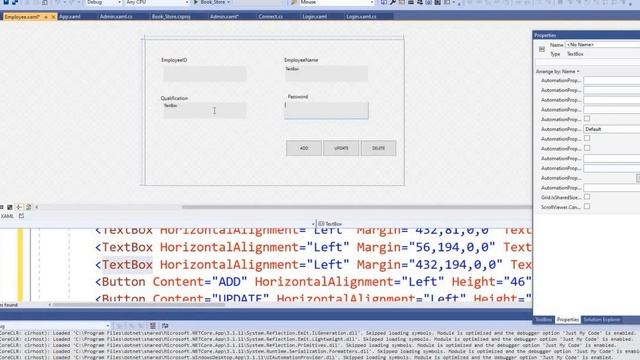This screenshot has width=640, height=360.
Task: Select the EmployeeName text box
Action: click(x=326, y=74)
